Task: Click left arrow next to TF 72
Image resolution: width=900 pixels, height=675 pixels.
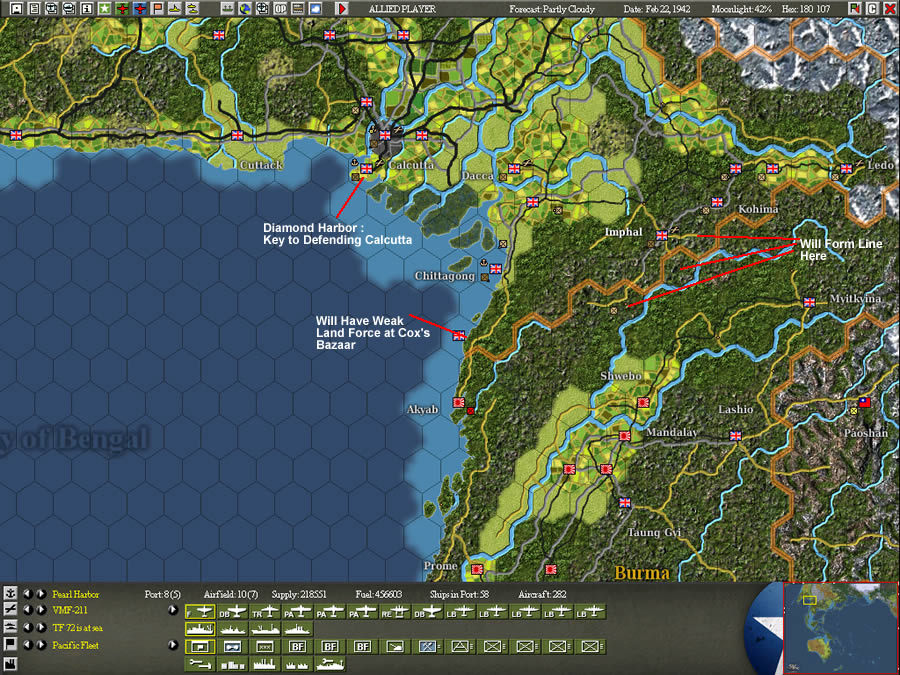Action: (x=28, y=627)
